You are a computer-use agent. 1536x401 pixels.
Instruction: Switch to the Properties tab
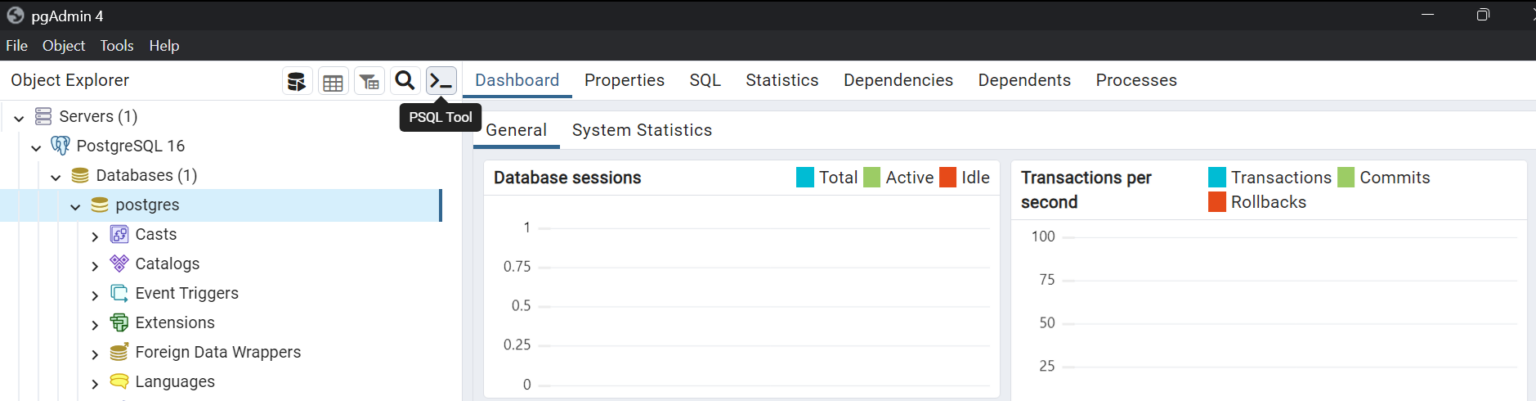coord(624,80)
